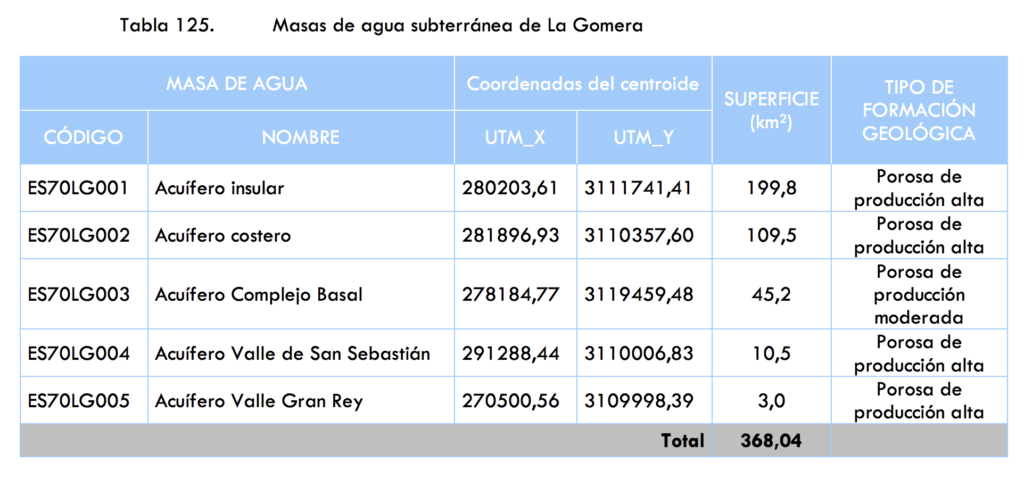Click the code cell ES70LG001

(x=84, y=188)
